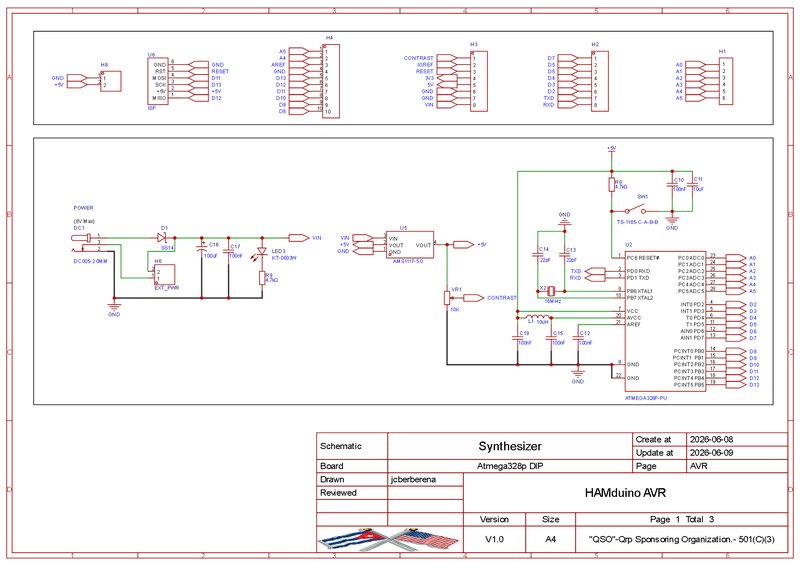Viewport: 800px width, 566px height.
Task: Select the R8 4.7kΩ resistor symbol
Action: 611,185
